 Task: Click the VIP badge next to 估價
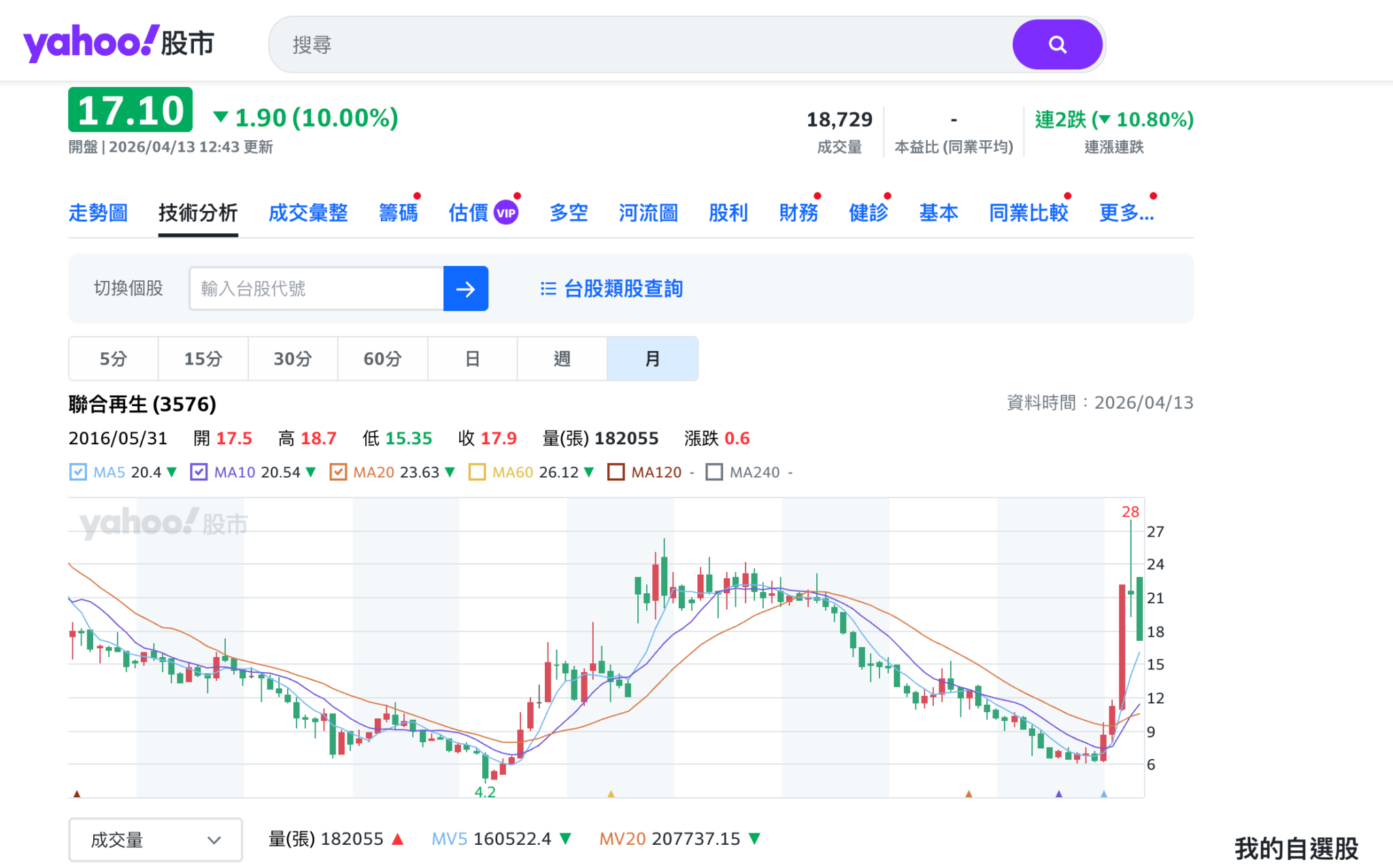click(506, 213)
